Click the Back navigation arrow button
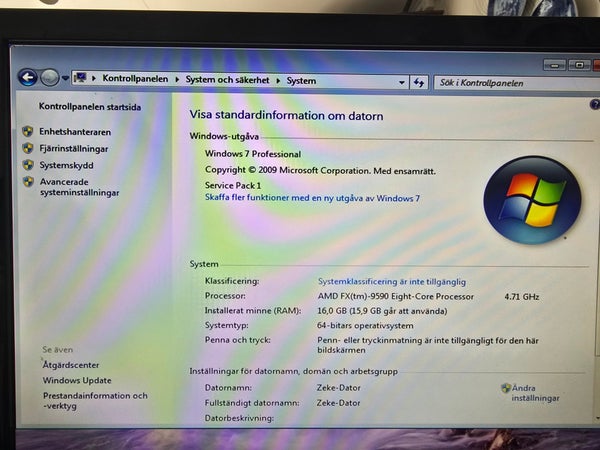Screen dimensions: 600x450 pos(28,78)
